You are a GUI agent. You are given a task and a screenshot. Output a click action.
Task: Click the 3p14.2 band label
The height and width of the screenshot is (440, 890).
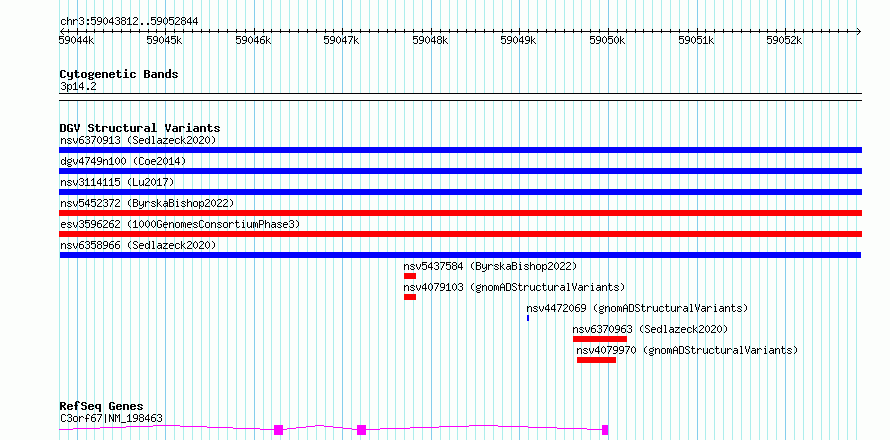click(78, 86)
